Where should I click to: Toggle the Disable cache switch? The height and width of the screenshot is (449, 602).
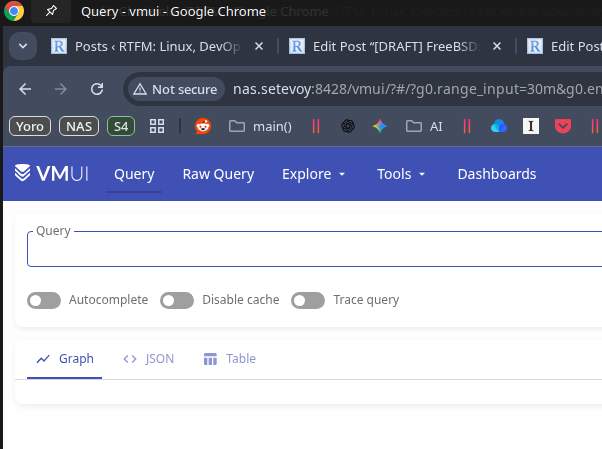click(x=177, y=300)
